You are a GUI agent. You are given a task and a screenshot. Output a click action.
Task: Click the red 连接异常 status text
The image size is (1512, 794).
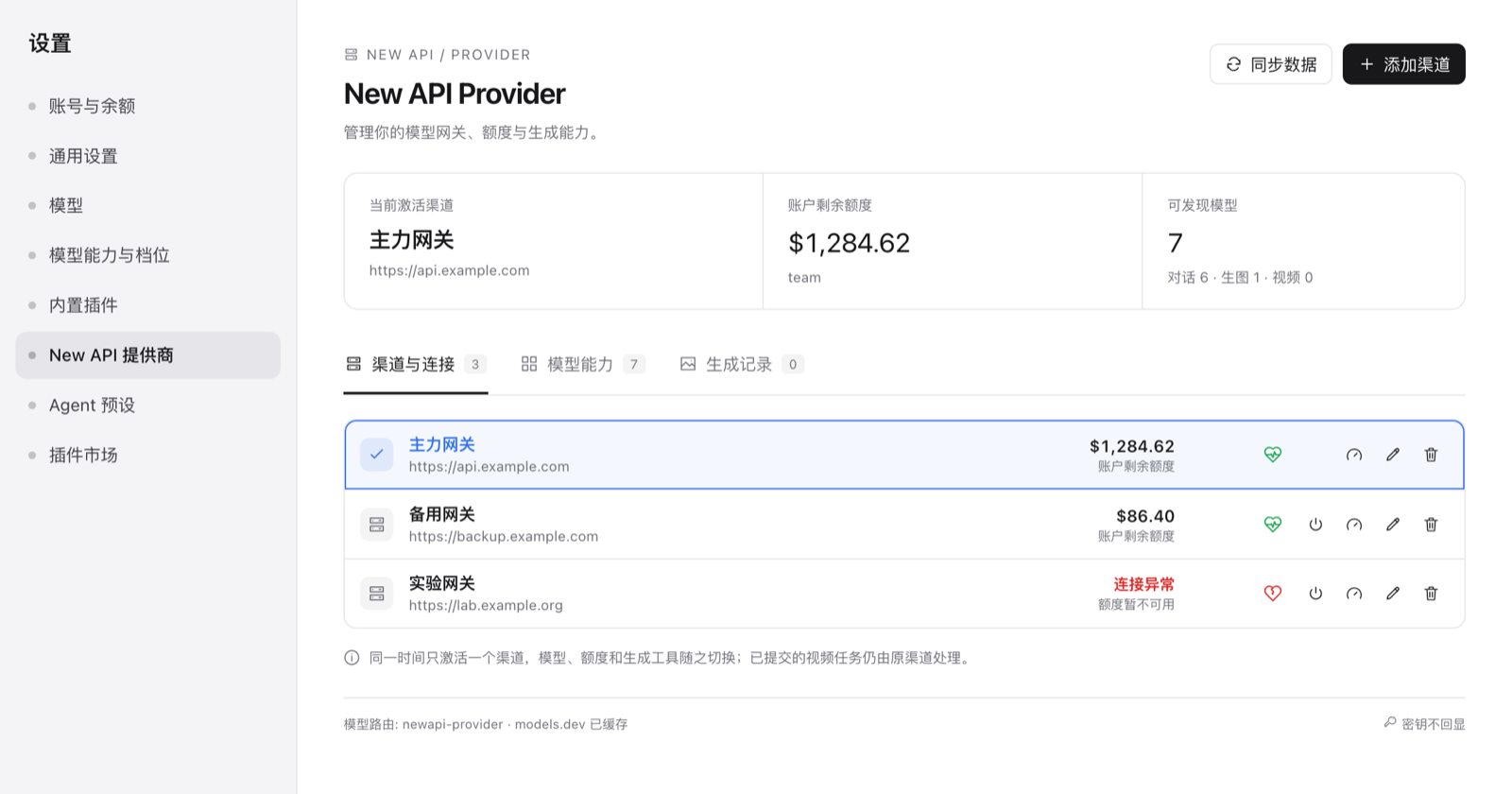tap(1143, 584)
